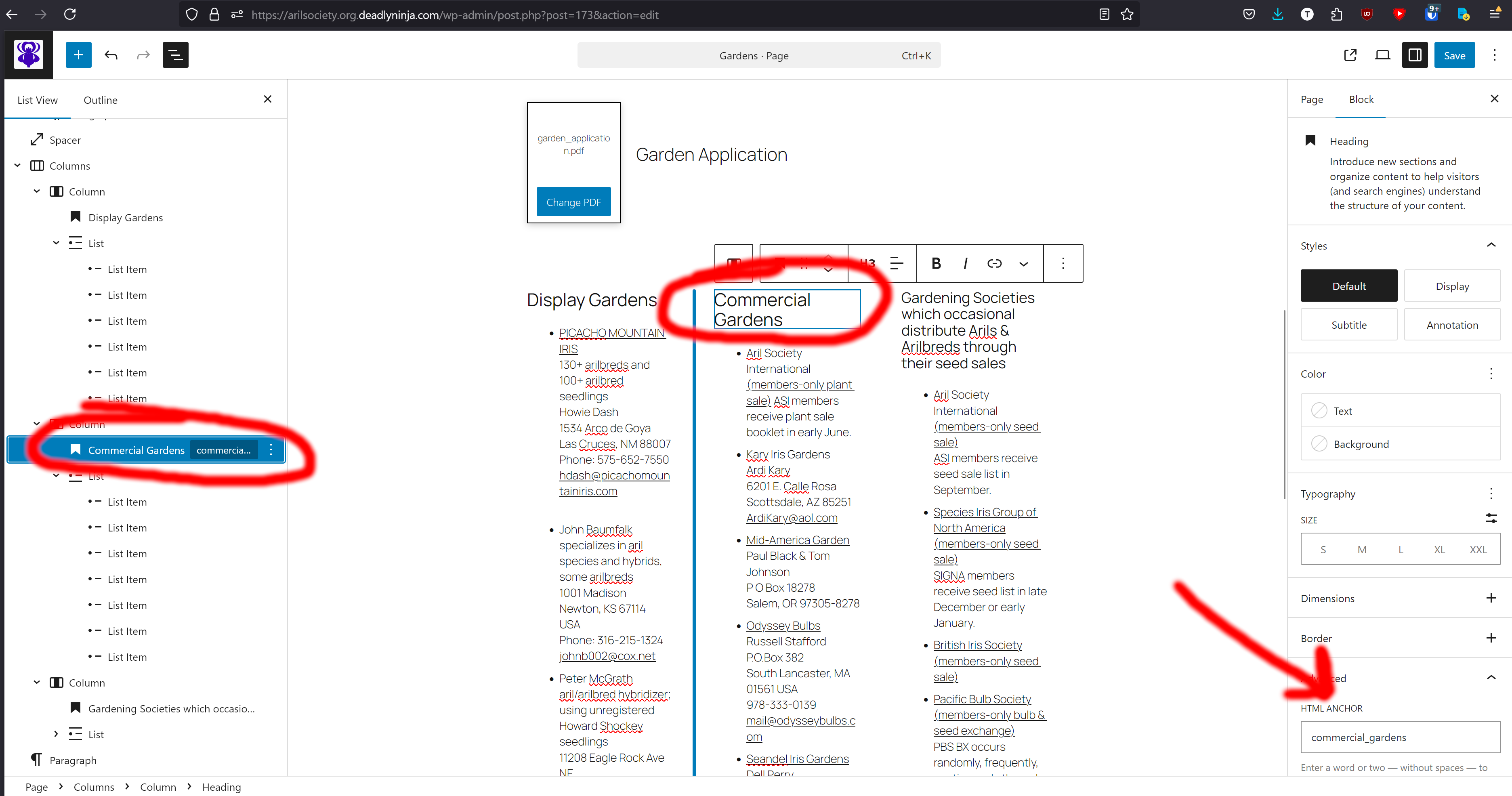Image resolution: width=1512 pixels, height=796 pixels.
Task: Open block toolbar three-dot options menu
Action: (x=1063, y=264)
